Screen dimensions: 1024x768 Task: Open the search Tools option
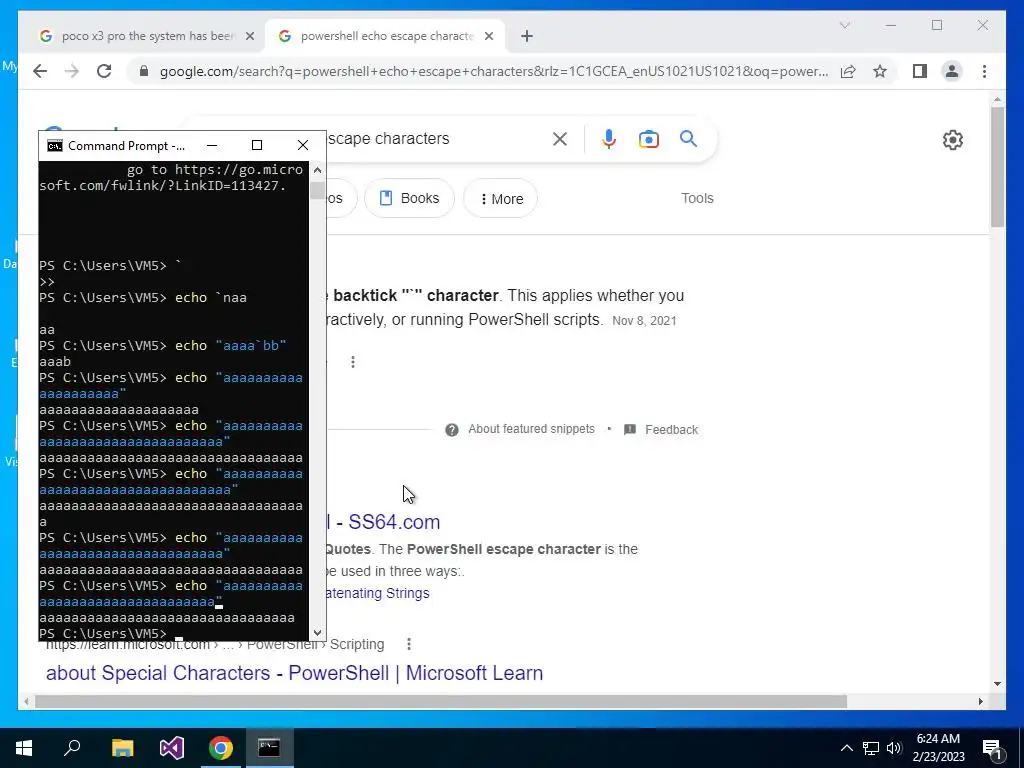[x=697, y=199]
